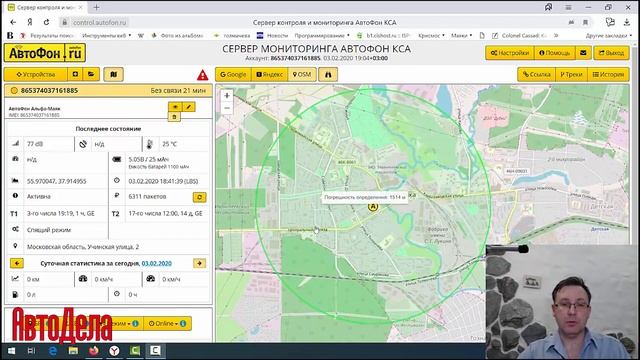Open the Ссылка link button
640x360 pixels.
tap(537, 75)
